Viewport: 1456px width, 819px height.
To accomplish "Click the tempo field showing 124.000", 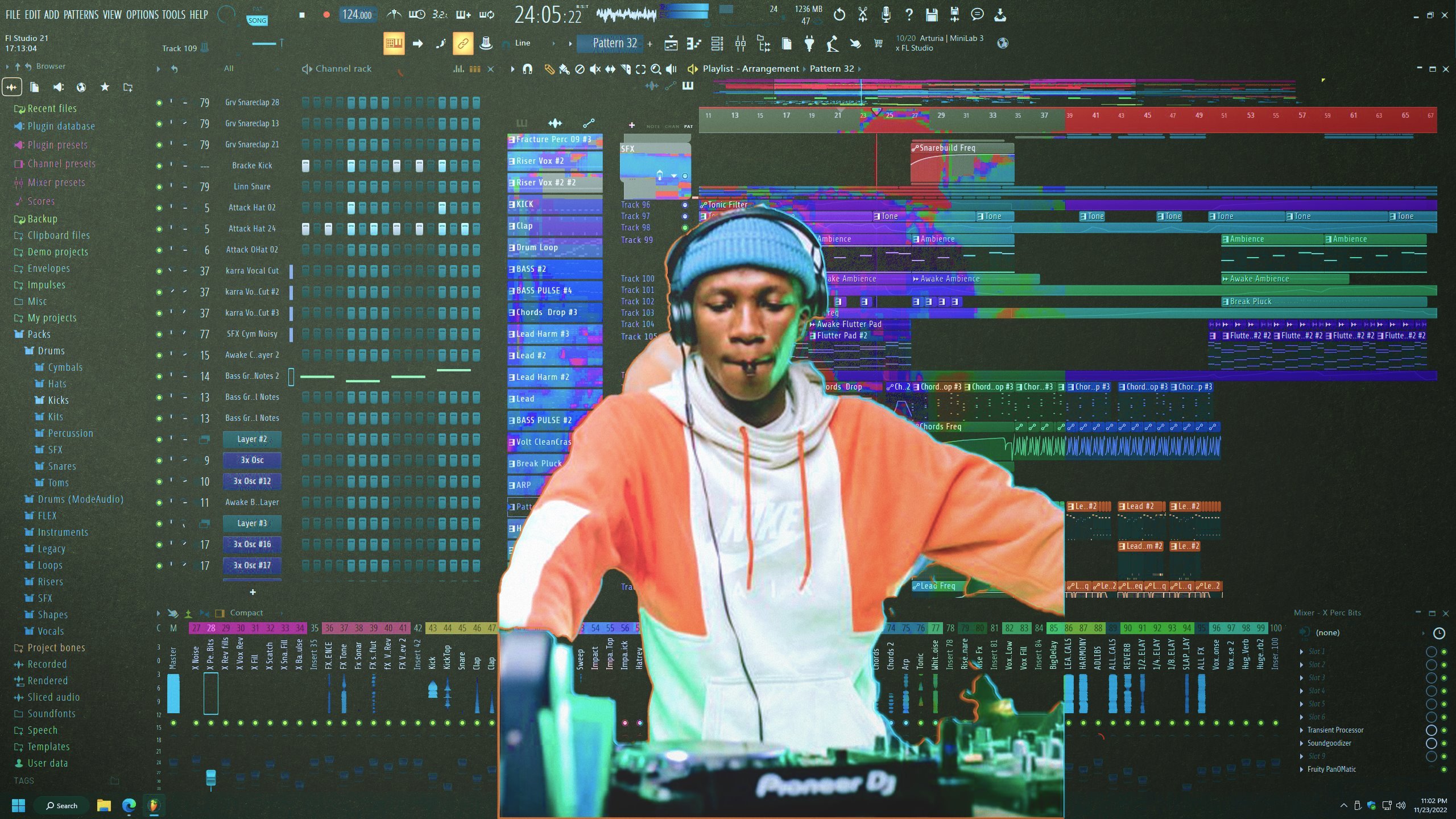I will (357, 15).
